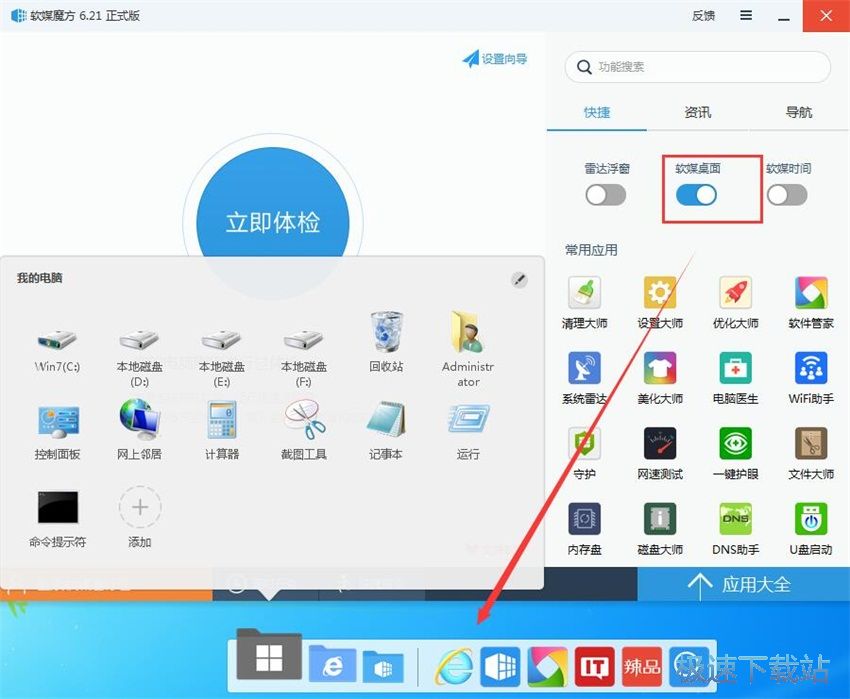Open 命令提示符 command prompt
Image resolution: width=850 pixels, height=699 pixels.
tap(57, 507)
